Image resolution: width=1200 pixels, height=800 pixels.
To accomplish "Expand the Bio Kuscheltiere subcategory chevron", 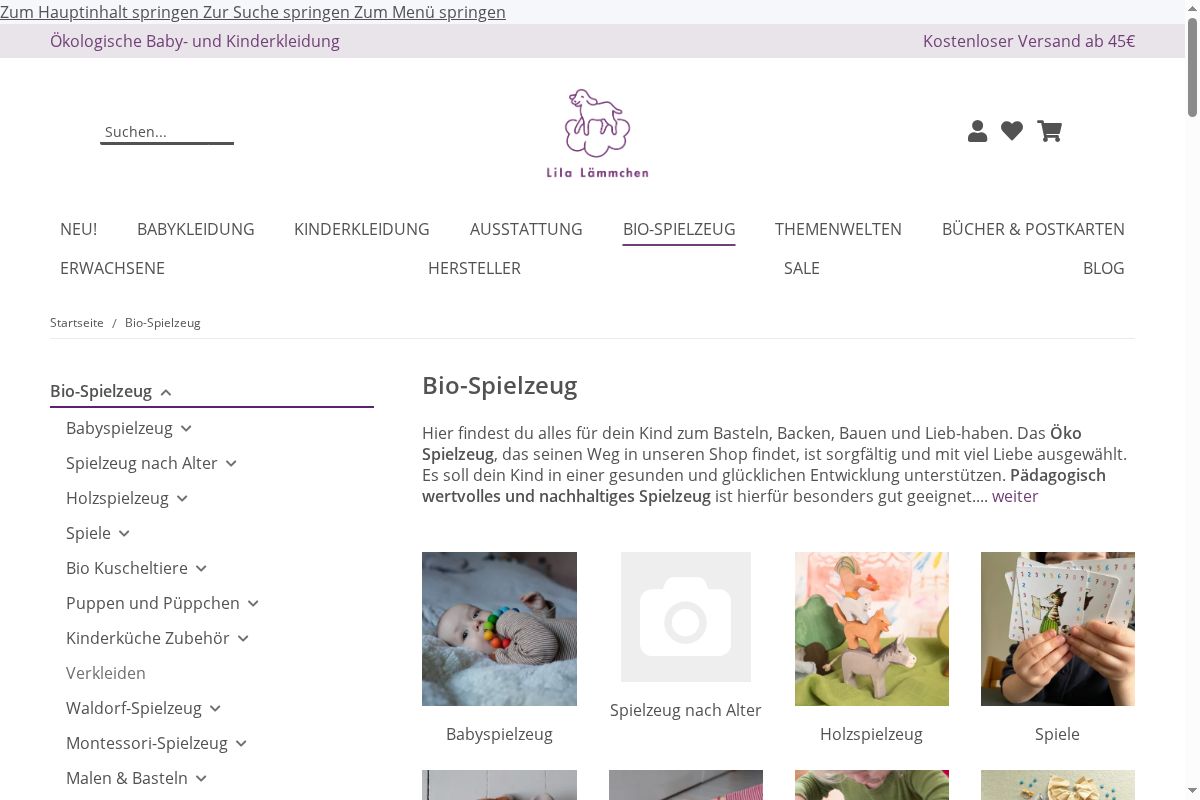I will 201,569.
